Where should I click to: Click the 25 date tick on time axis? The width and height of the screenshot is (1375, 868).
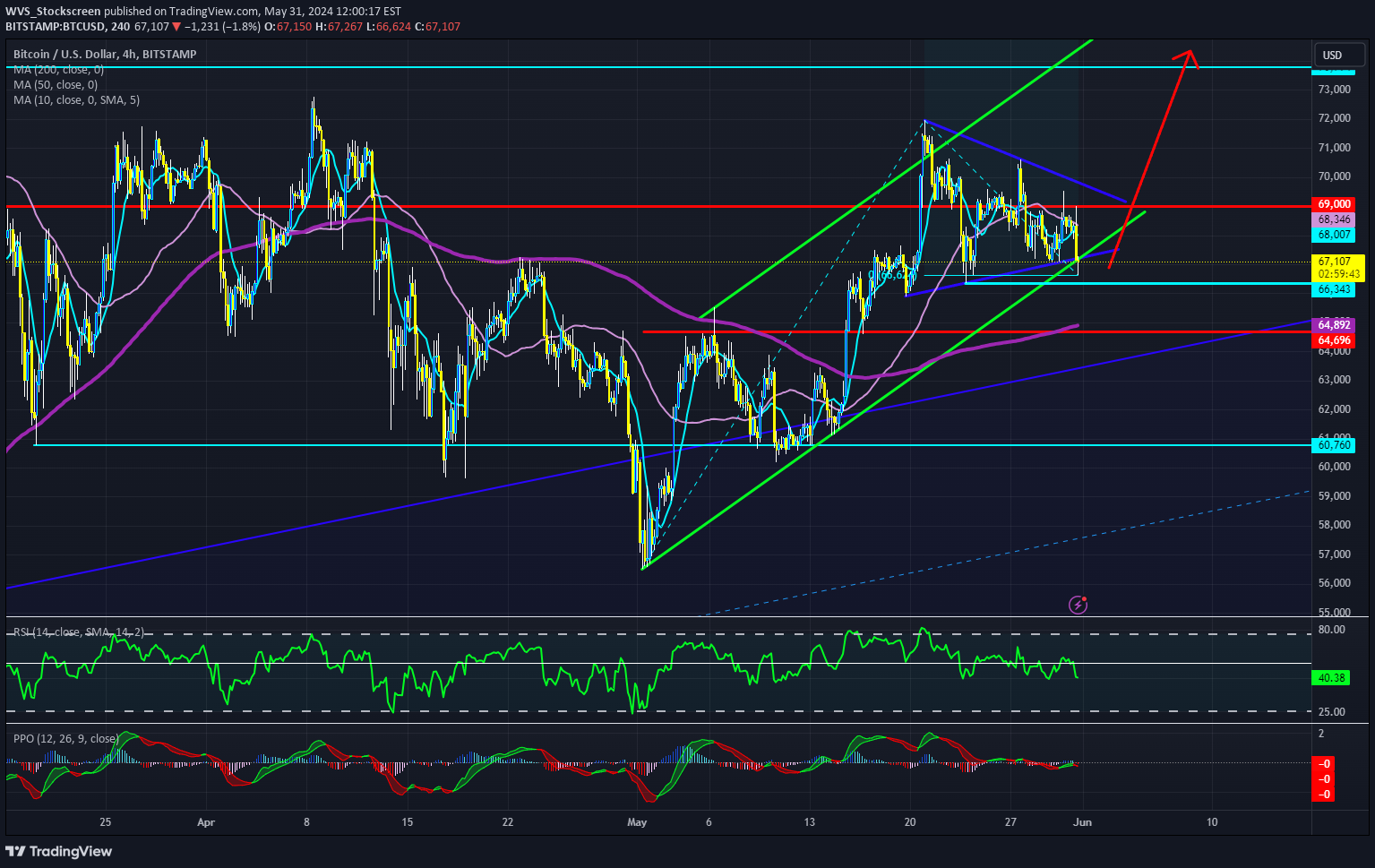pyautogui.click(x=106, y=822)
